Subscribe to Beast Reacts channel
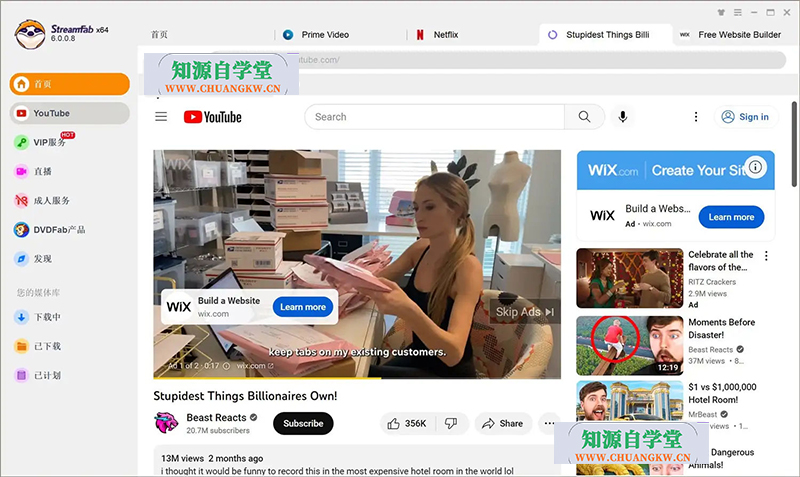The width and height of the screenshot is (800, 477). [303, 423]
